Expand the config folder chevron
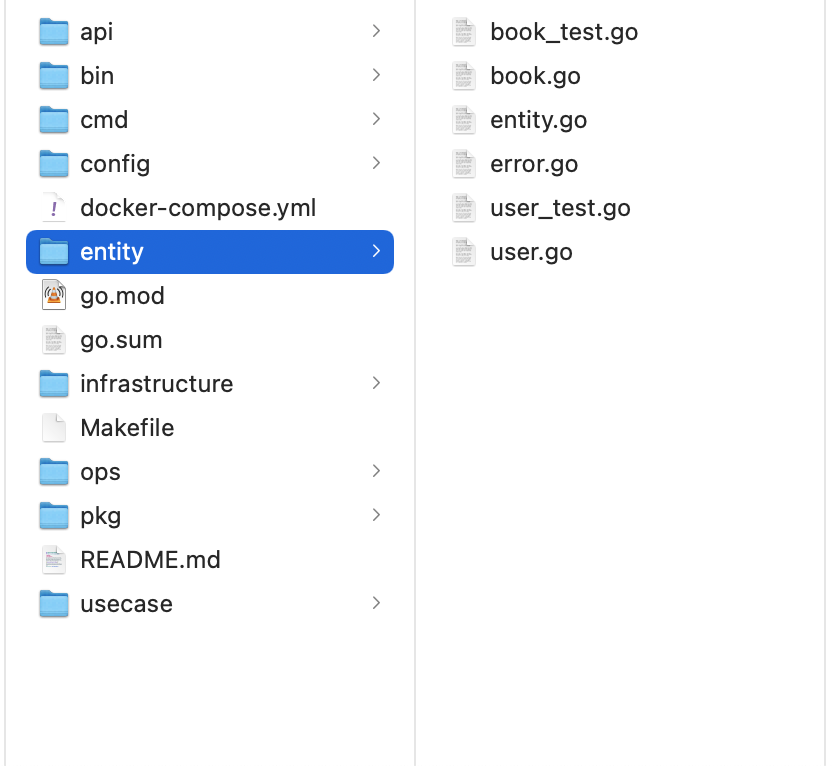This screenshot has width=832, height=766. pos(376,163)
